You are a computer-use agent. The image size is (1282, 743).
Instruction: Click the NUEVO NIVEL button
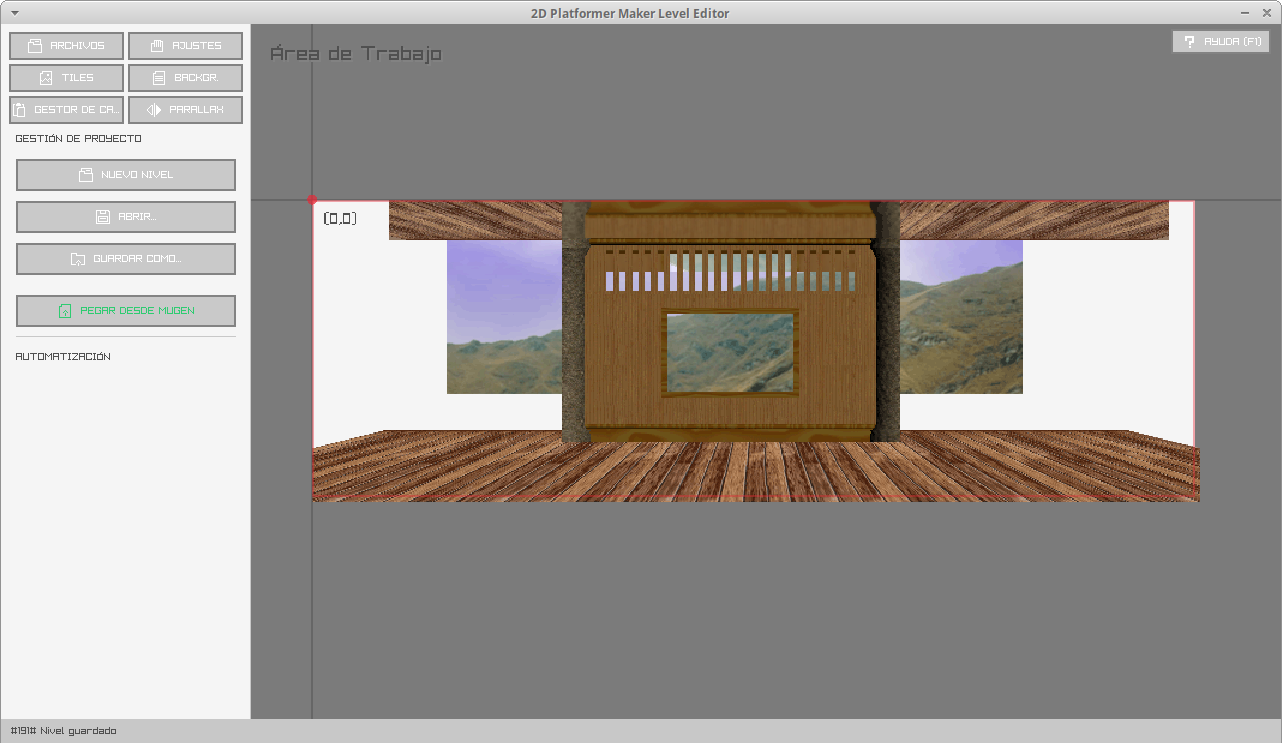tap(126, 175)
